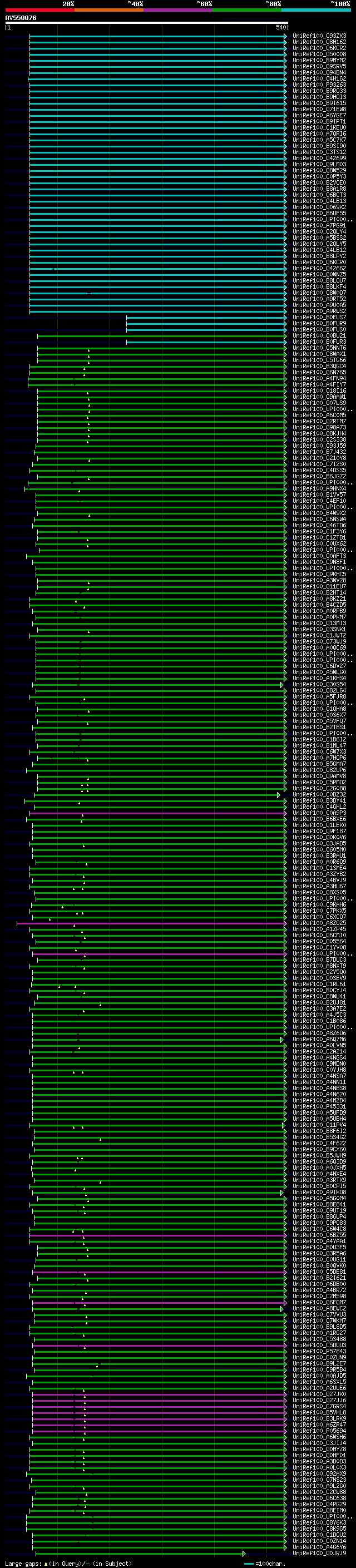Click the UniRef100_A9IKD8 label
Screen dimensions: 356x1568
[x=319, y=1193]
